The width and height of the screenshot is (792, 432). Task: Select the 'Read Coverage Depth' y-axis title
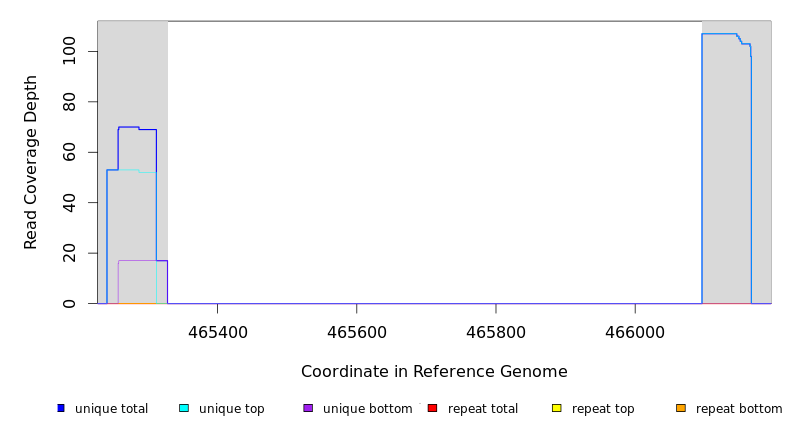32,162
